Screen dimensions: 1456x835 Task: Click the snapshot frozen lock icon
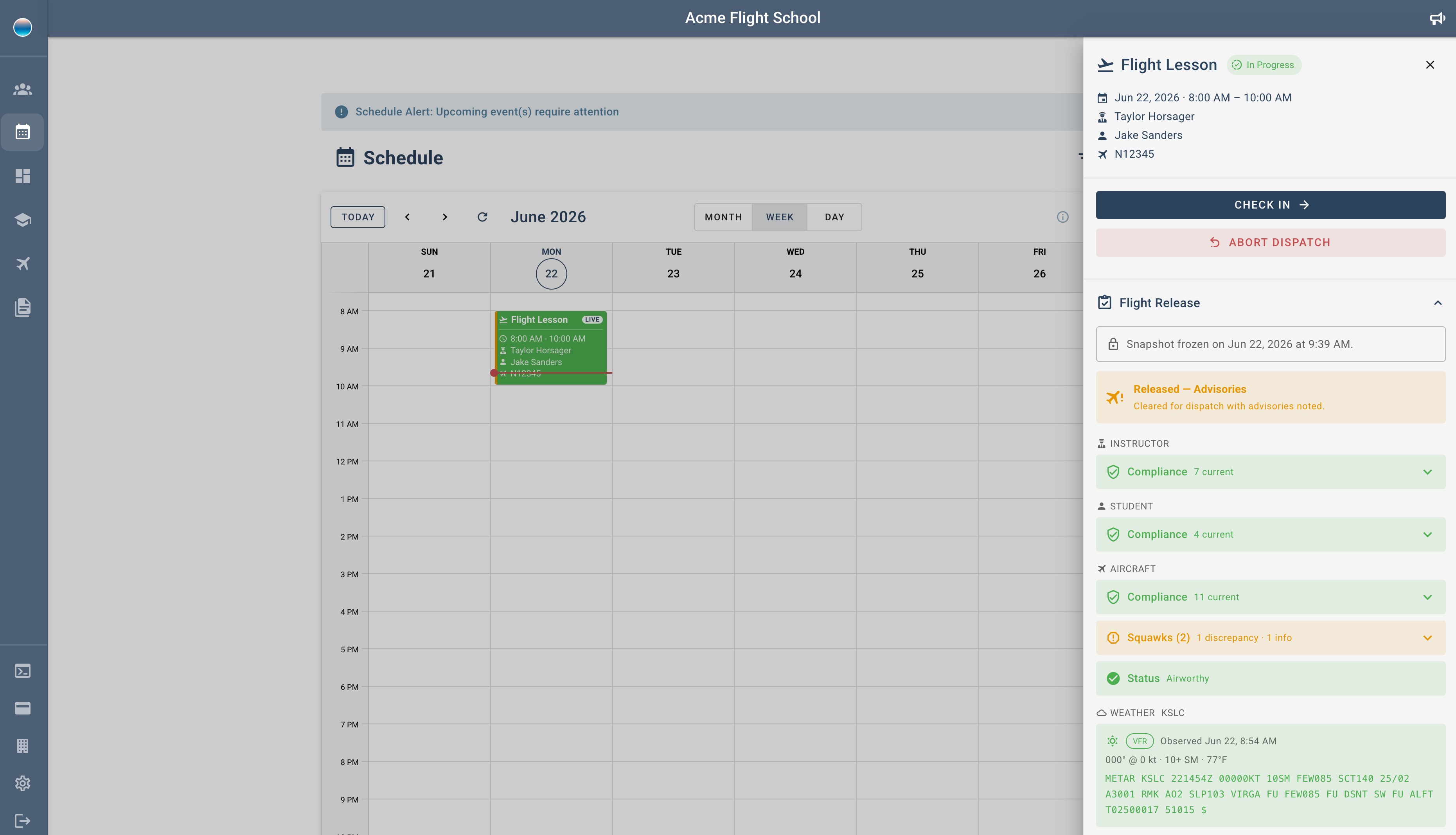1113,344
